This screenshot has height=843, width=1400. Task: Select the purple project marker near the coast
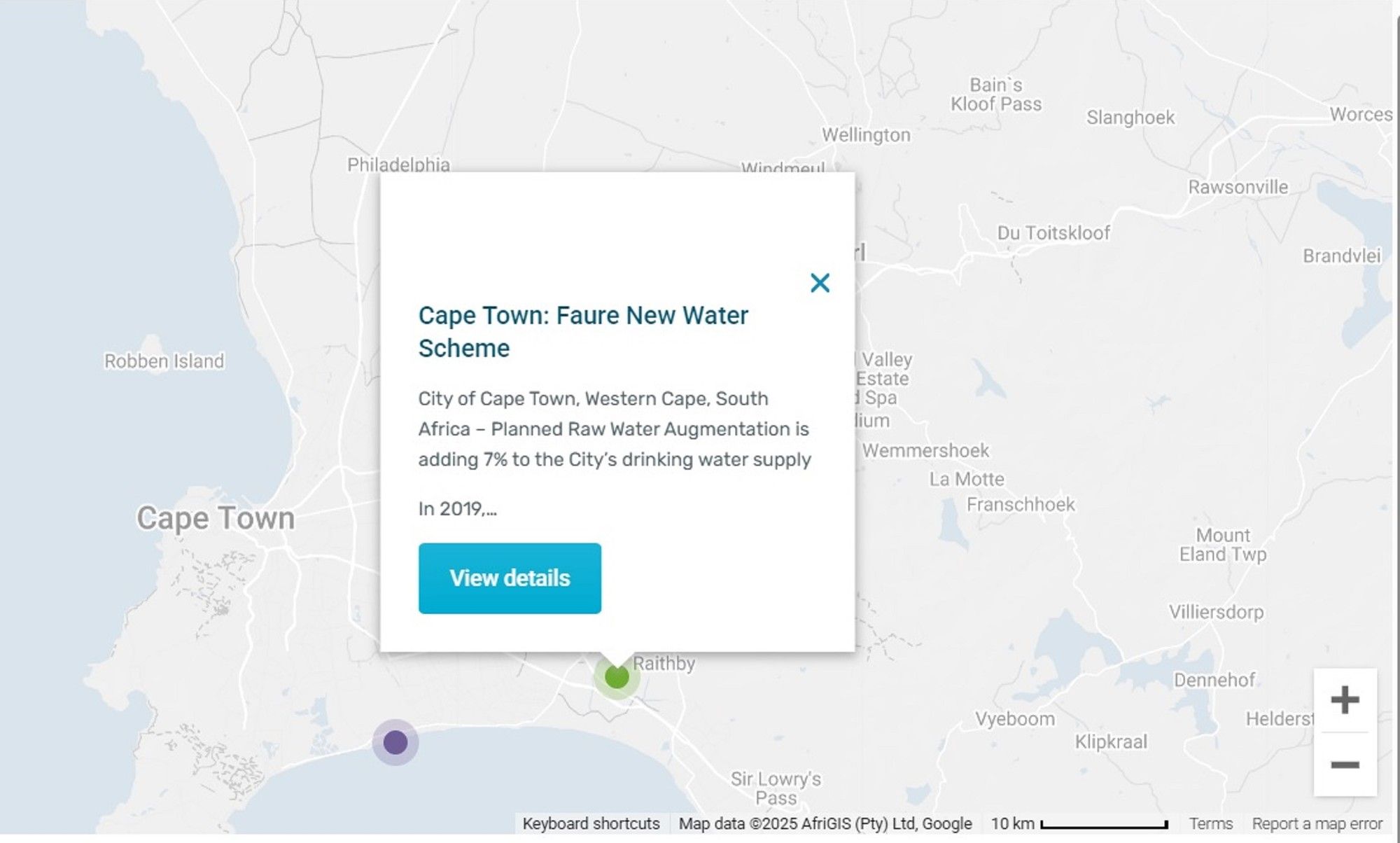397,743
